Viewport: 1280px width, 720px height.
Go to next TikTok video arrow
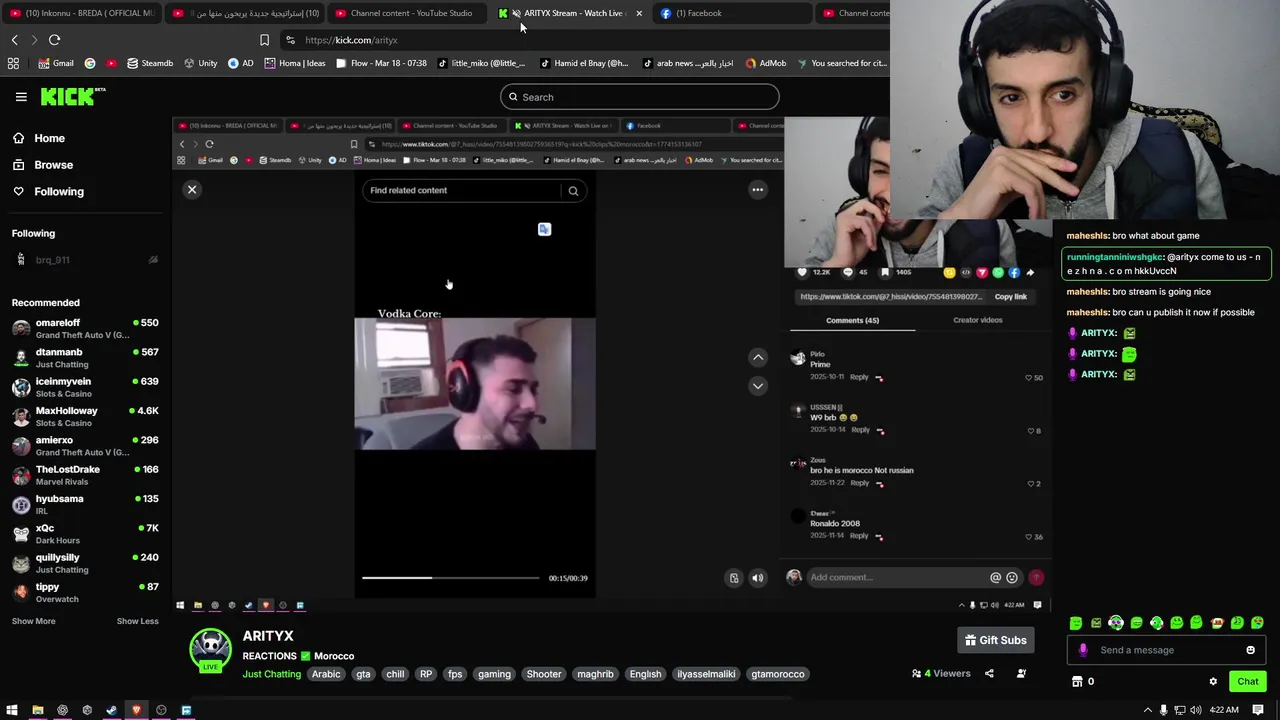[758, 386]
